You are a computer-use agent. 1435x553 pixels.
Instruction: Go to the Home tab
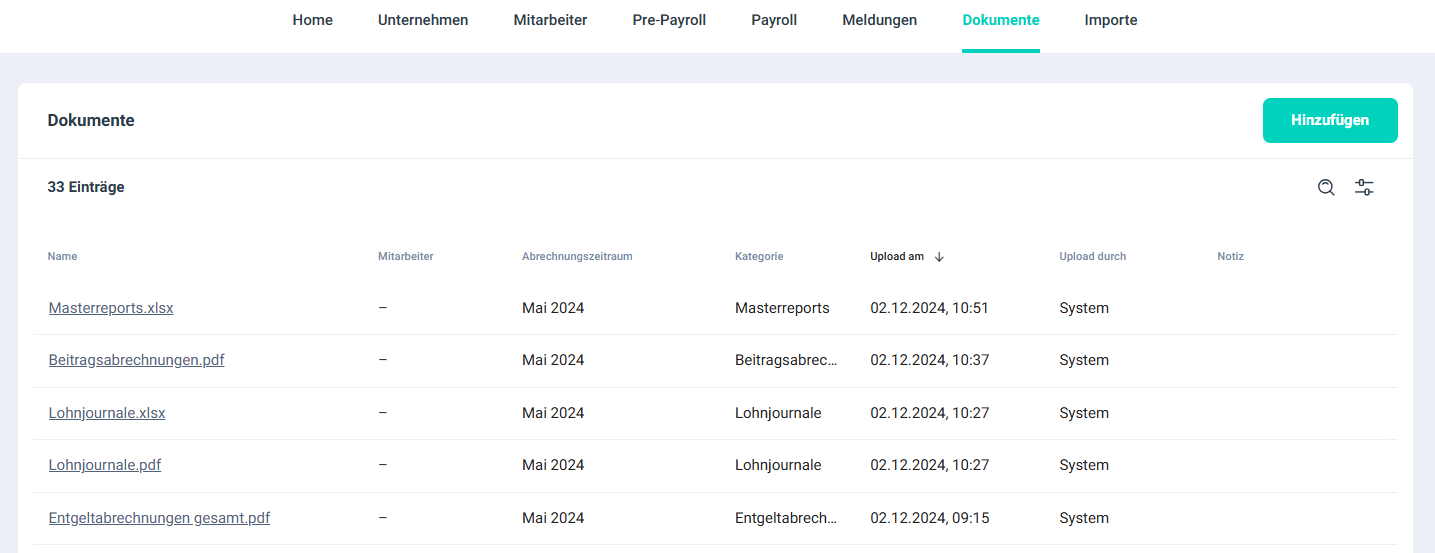(312, 20)
